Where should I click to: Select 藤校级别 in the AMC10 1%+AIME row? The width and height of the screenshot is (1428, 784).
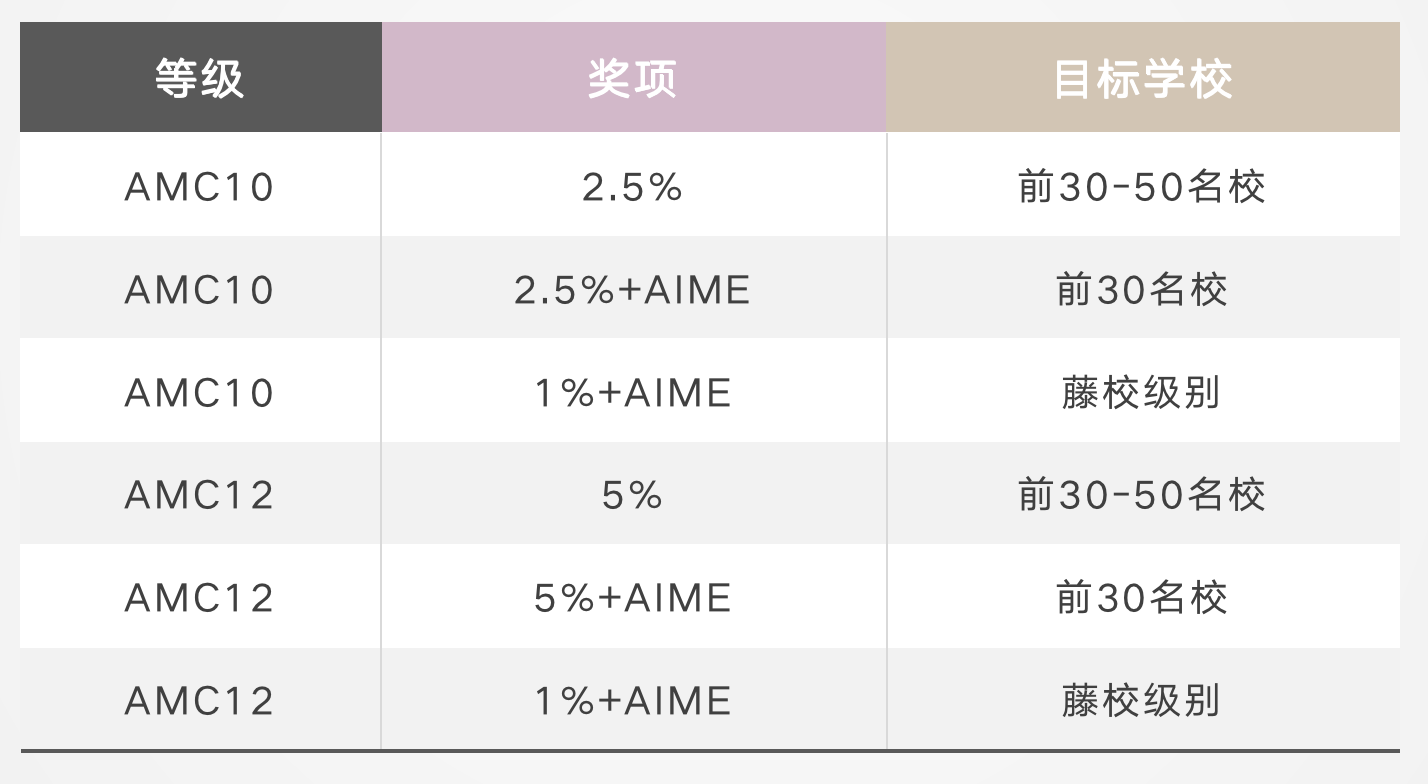(x=1143, y=393)
